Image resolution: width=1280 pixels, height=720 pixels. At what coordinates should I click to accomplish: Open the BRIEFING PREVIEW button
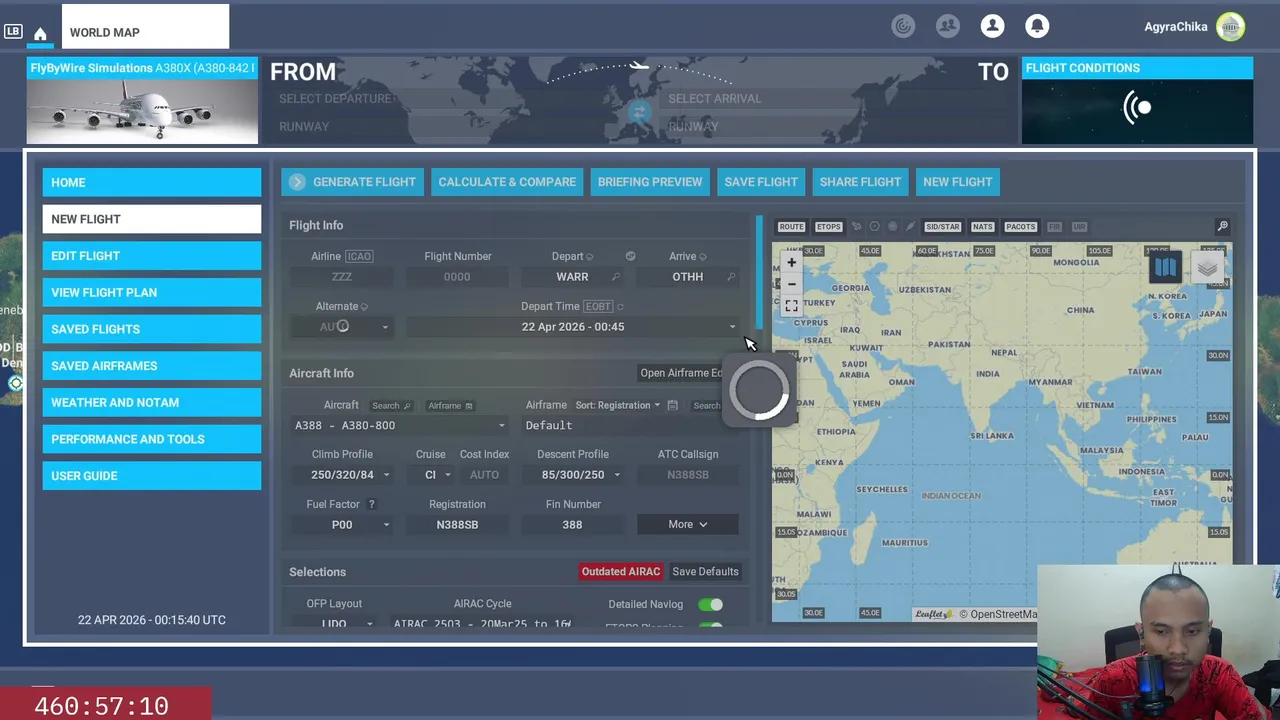650,182
